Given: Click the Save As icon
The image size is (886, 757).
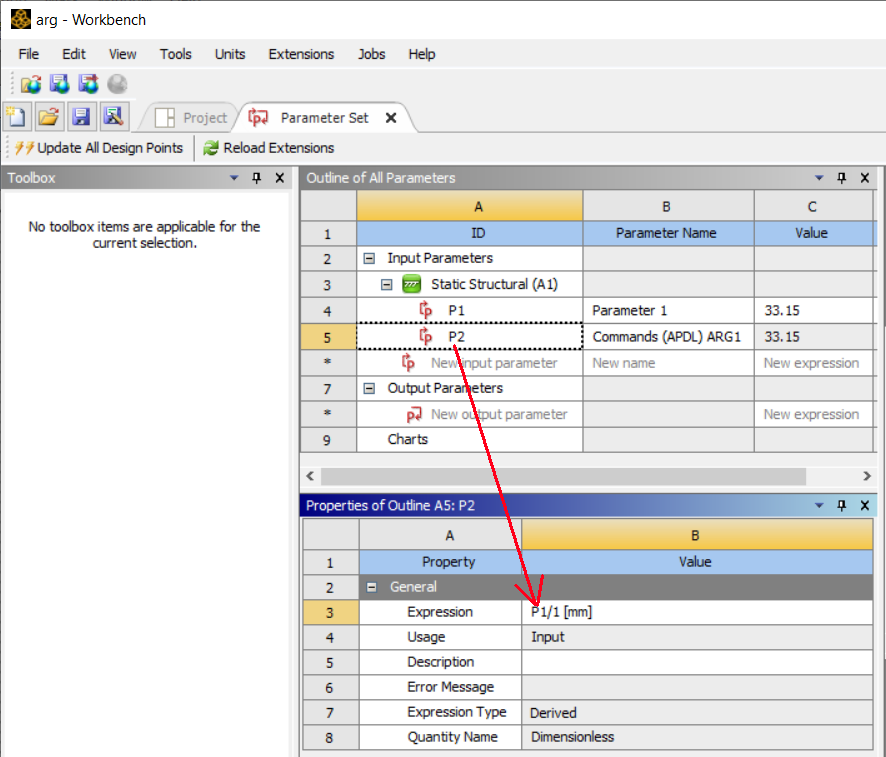Looking at the screenshot, I should tap(112, 117).
